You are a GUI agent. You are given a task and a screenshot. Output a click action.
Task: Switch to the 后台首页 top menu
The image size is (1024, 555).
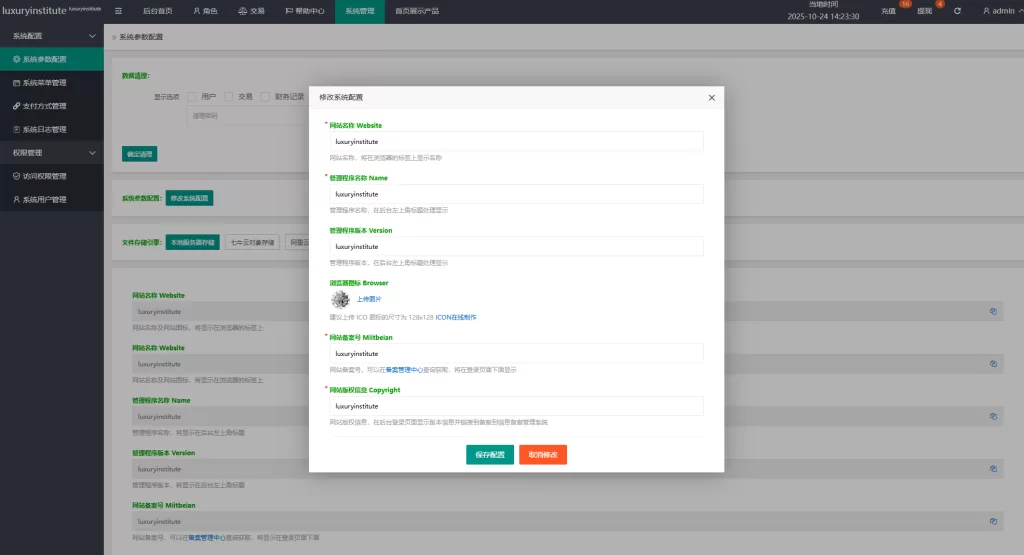[x=151, y=11]
